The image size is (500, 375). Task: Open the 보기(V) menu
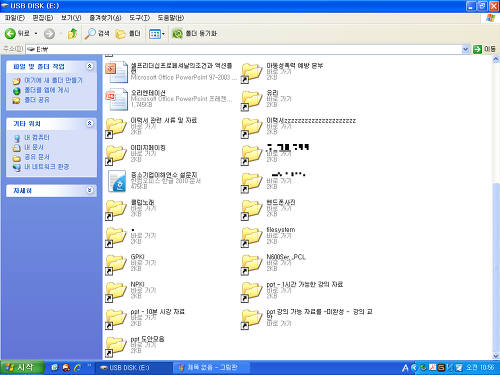[x=71, y=18]
